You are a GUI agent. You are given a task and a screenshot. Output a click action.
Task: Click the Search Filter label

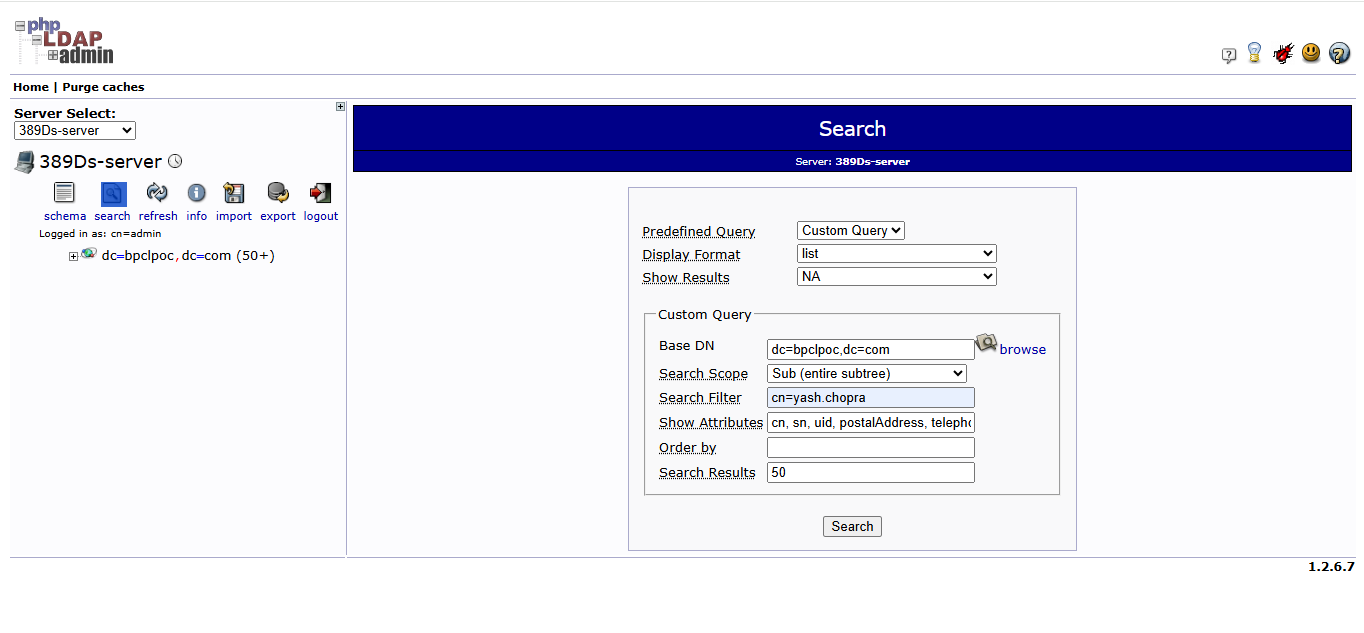[700, 398]
